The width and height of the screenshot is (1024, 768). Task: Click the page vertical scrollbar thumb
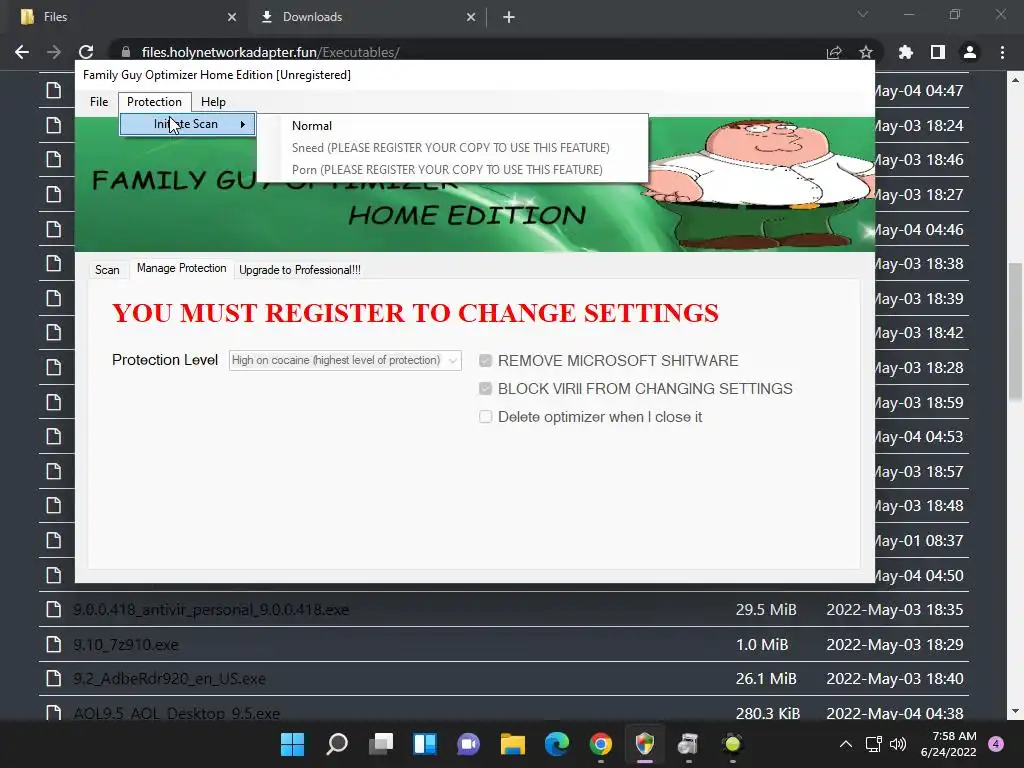point(1015,332)
